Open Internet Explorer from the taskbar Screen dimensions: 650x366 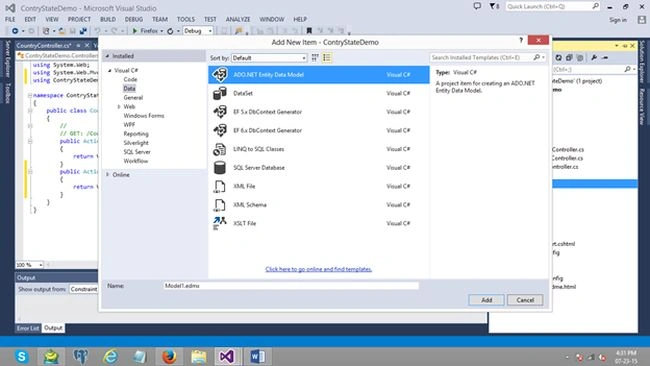point(110,356)
